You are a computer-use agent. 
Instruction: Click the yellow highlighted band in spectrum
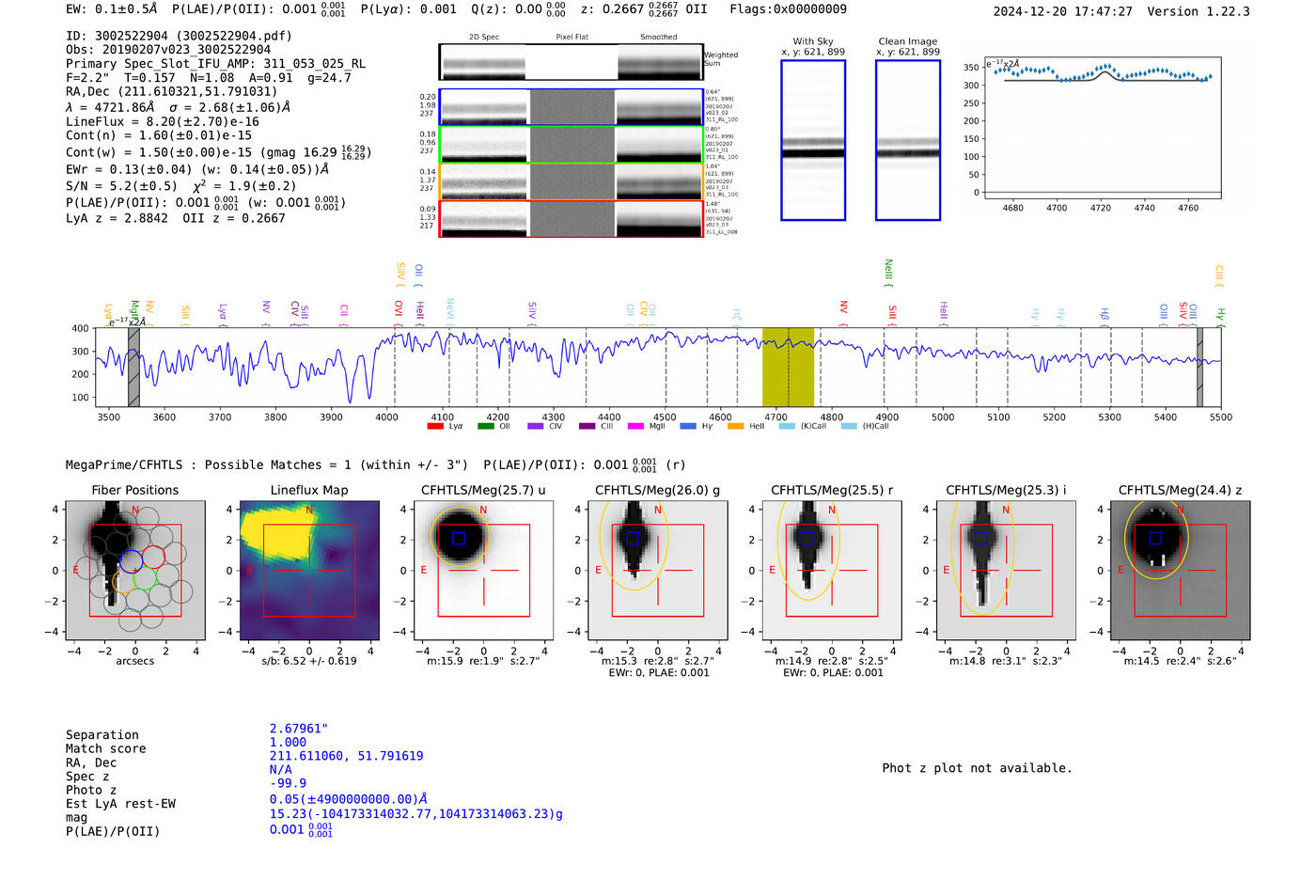coord(788,367)
